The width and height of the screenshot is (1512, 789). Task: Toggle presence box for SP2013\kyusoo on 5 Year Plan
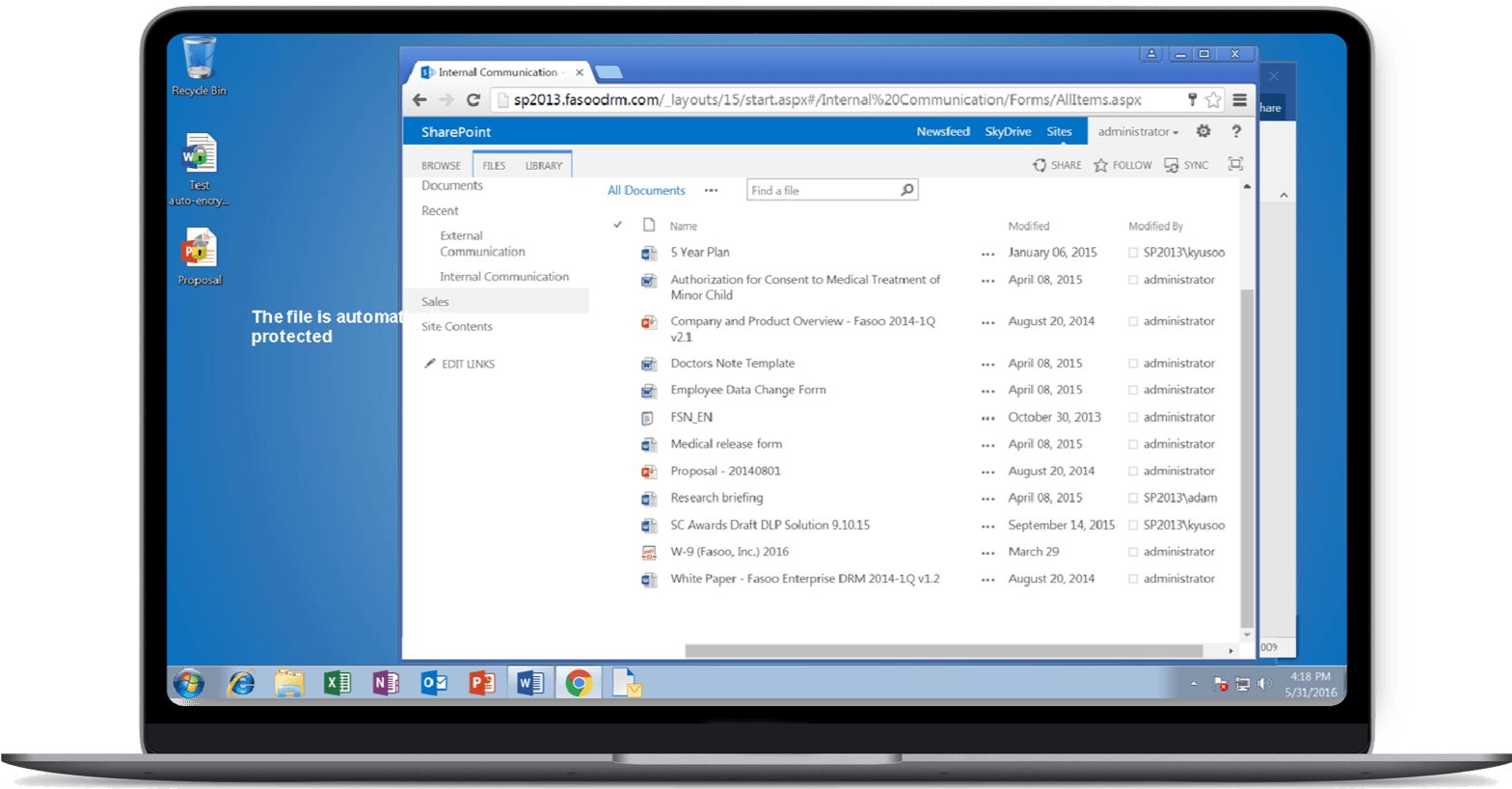pyautogui.click(x=1133, y=253)
